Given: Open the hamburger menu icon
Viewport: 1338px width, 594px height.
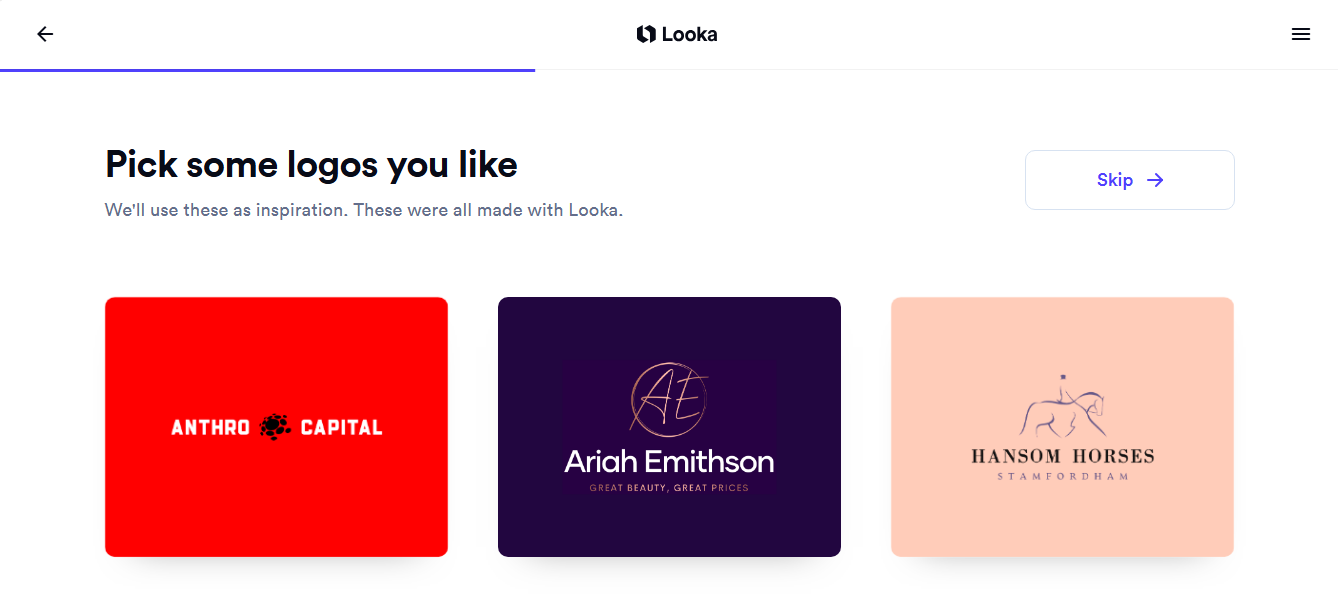Looking at the screenshot, I should click(x=1300, y=34).
